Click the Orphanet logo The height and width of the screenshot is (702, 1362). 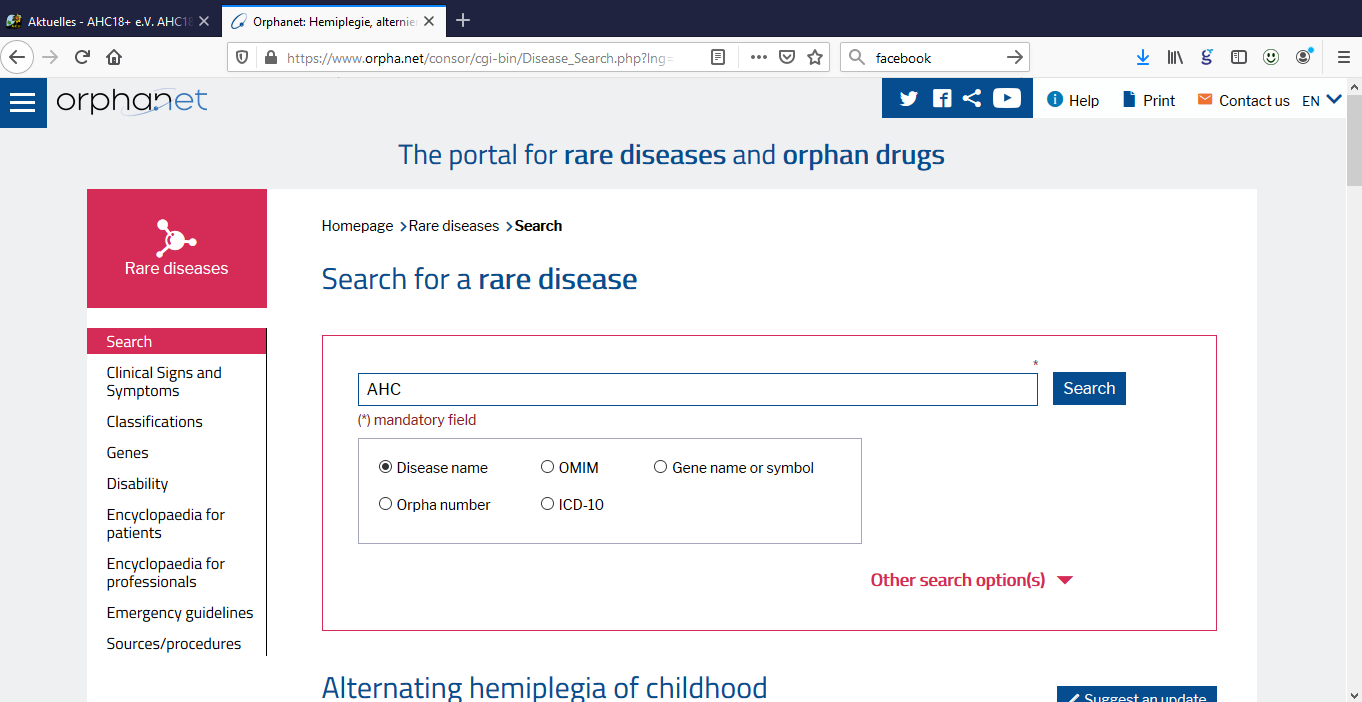[x=131, y=101]
